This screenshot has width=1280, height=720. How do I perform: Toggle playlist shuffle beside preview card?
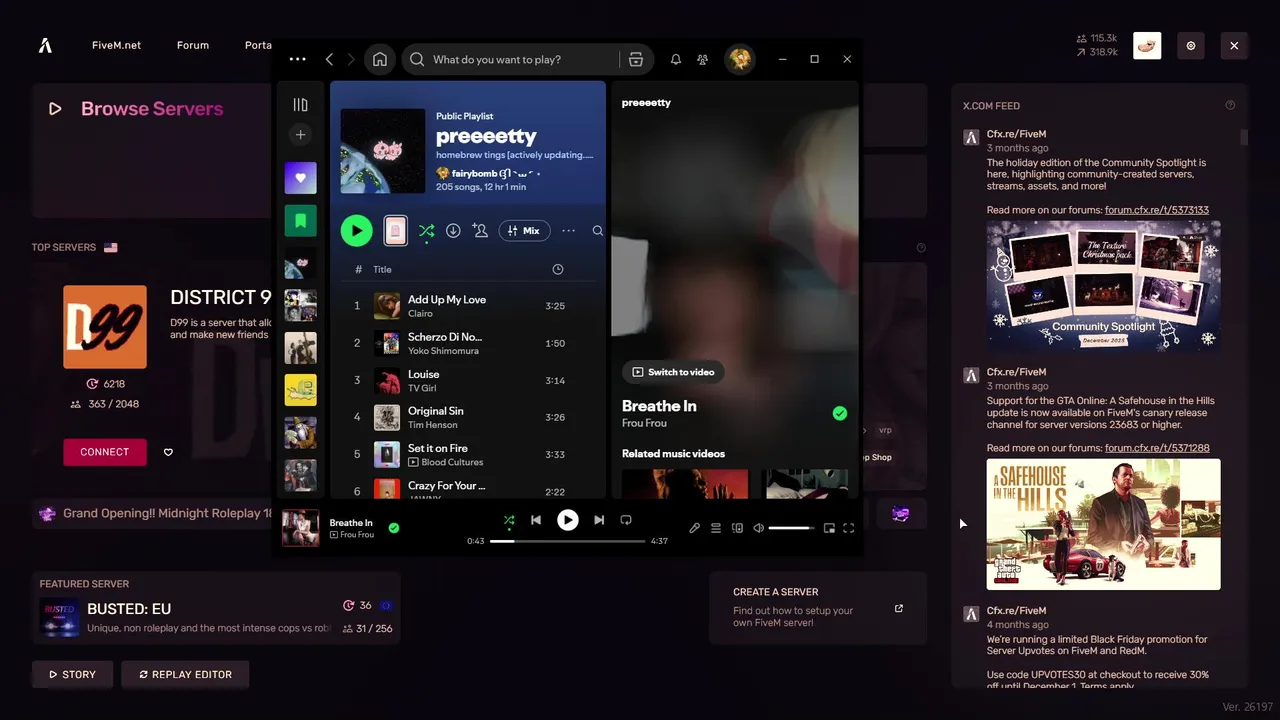[426, 230]
